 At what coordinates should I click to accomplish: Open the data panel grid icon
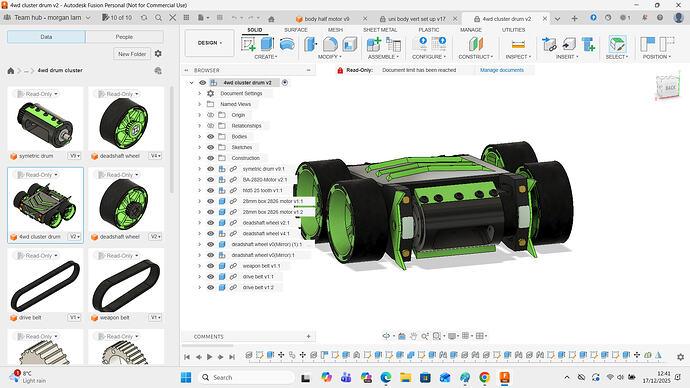186,18
